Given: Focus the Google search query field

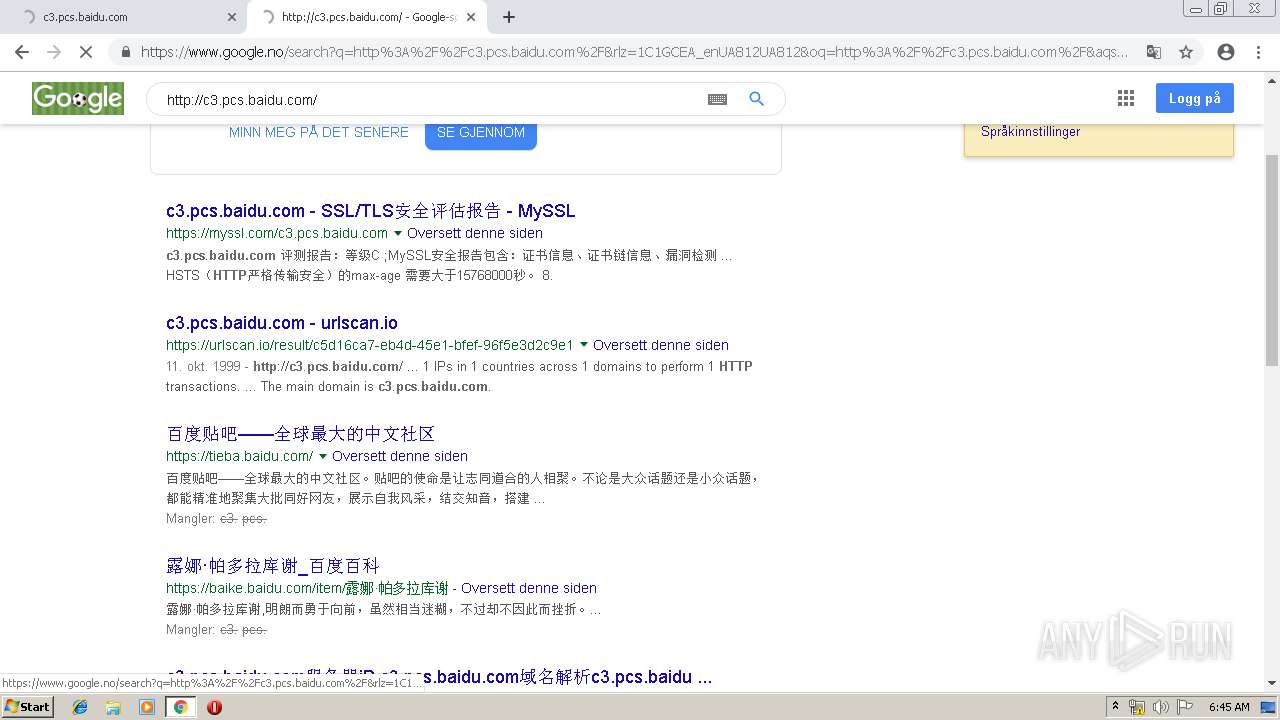Looking at the screenshot, I should (x=430, y=99).
